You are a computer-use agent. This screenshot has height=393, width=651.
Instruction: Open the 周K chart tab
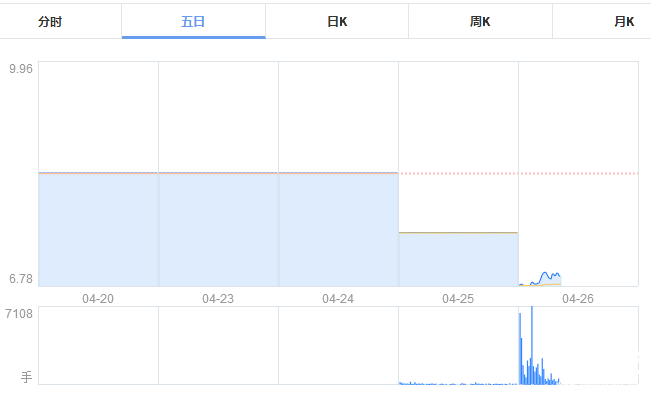[x=480, y=22]
